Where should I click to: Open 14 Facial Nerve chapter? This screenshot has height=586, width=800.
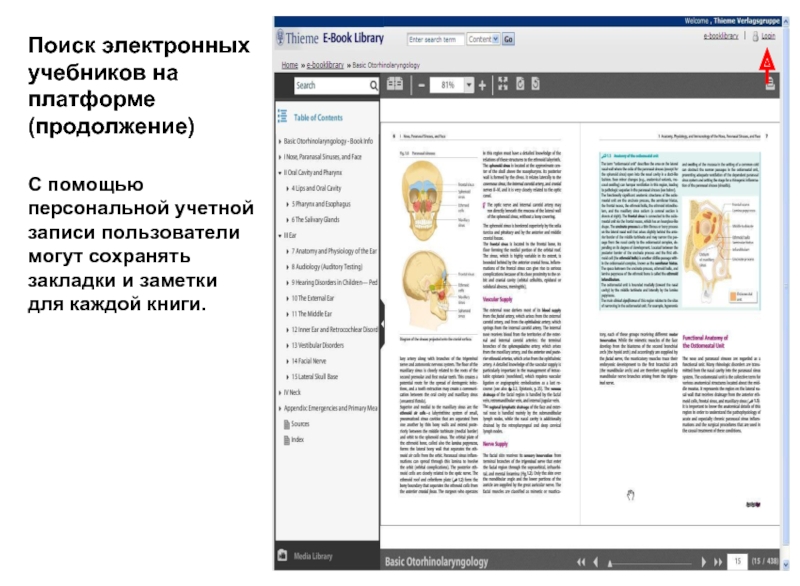309,361
